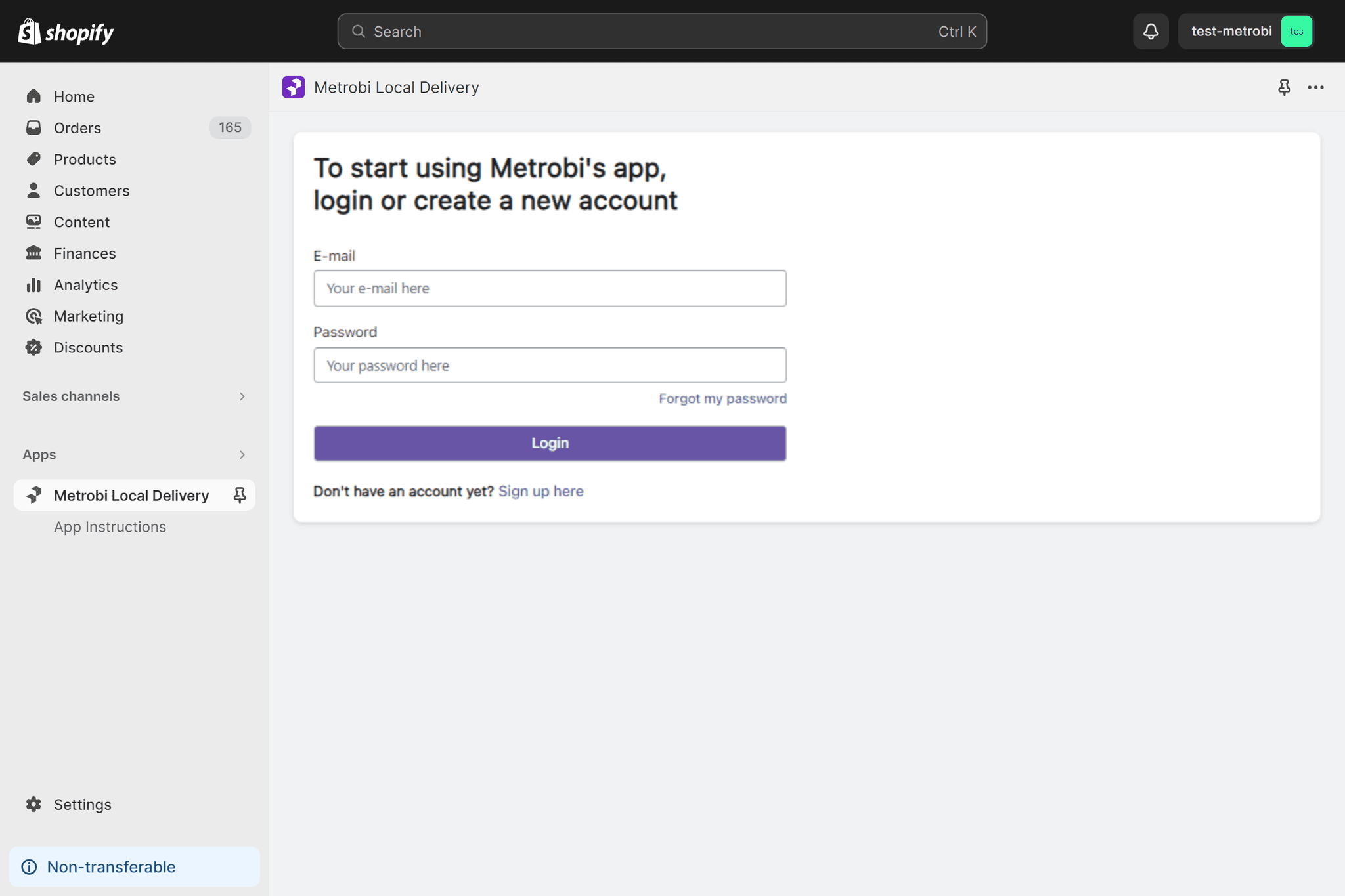
Task: Click the Sign up here link
Action: [540, 491]
